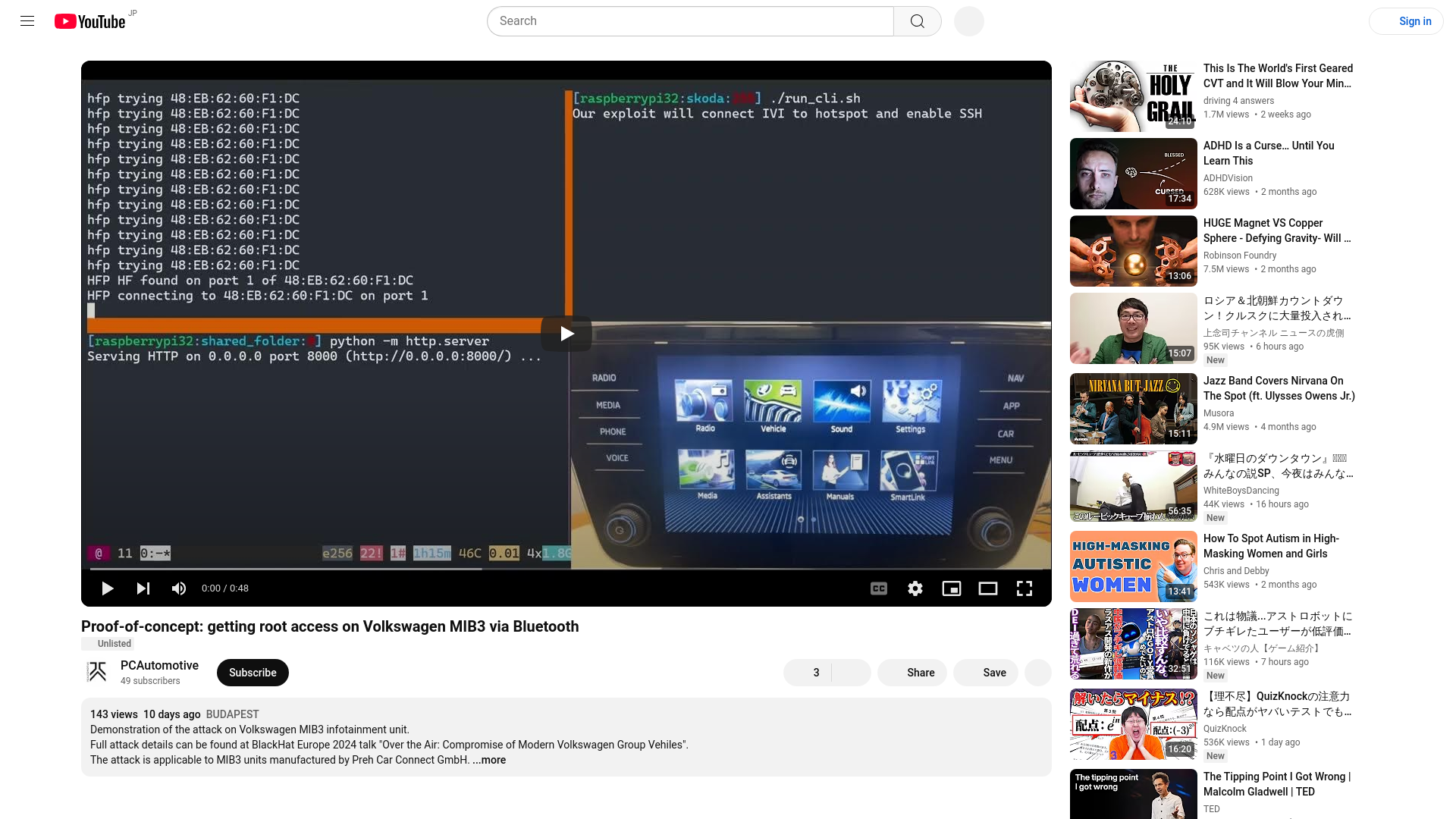Seek on the video progress bar
Screen dimensions: 1456x819
[566, 569]
